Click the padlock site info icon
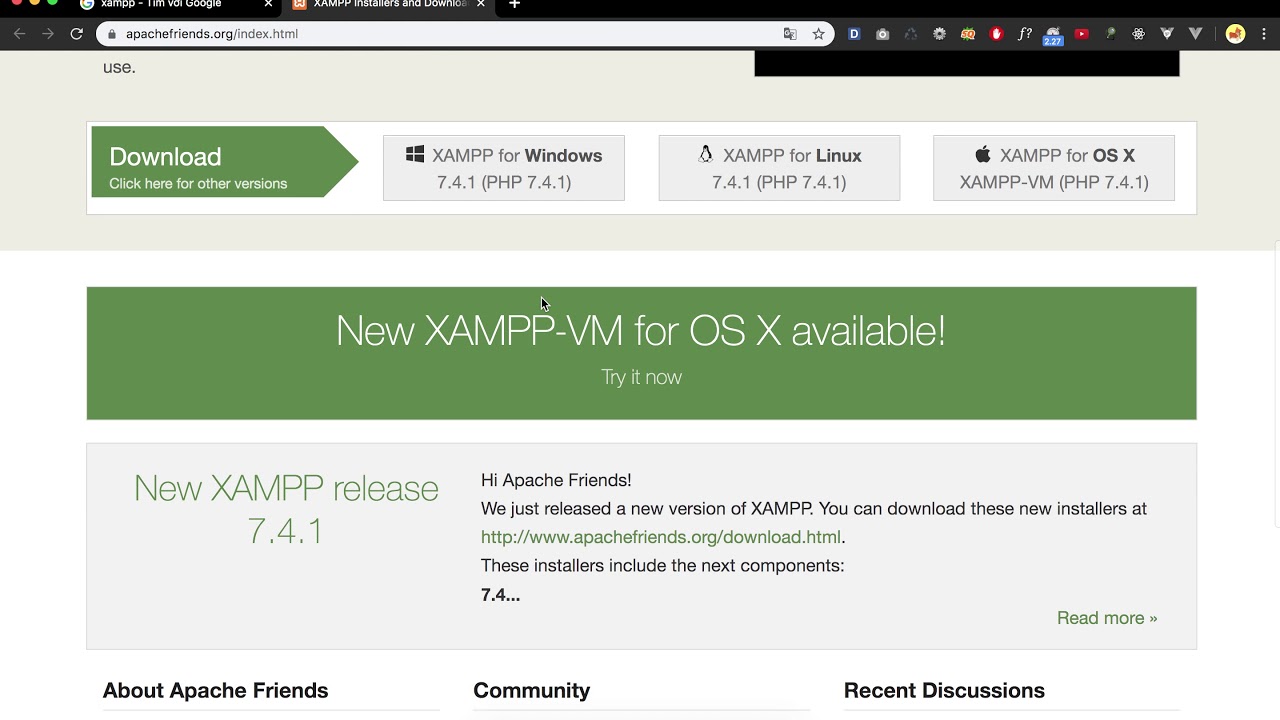Image resolution: width=1280 pixels, height=720 pixels. (111, 34)
